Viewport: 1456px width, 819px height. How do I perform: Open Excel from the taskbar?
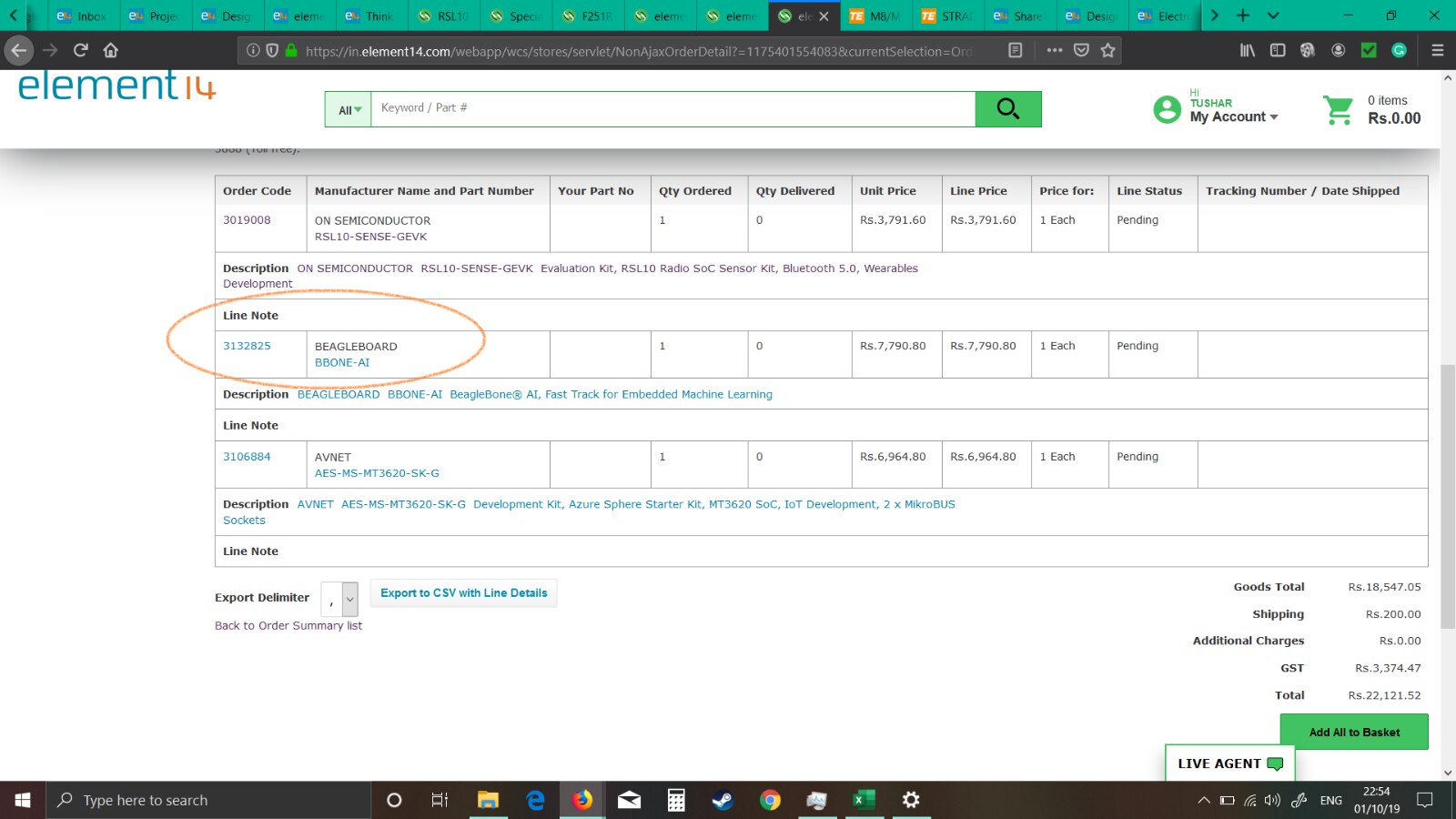click(x=864, y=800)
